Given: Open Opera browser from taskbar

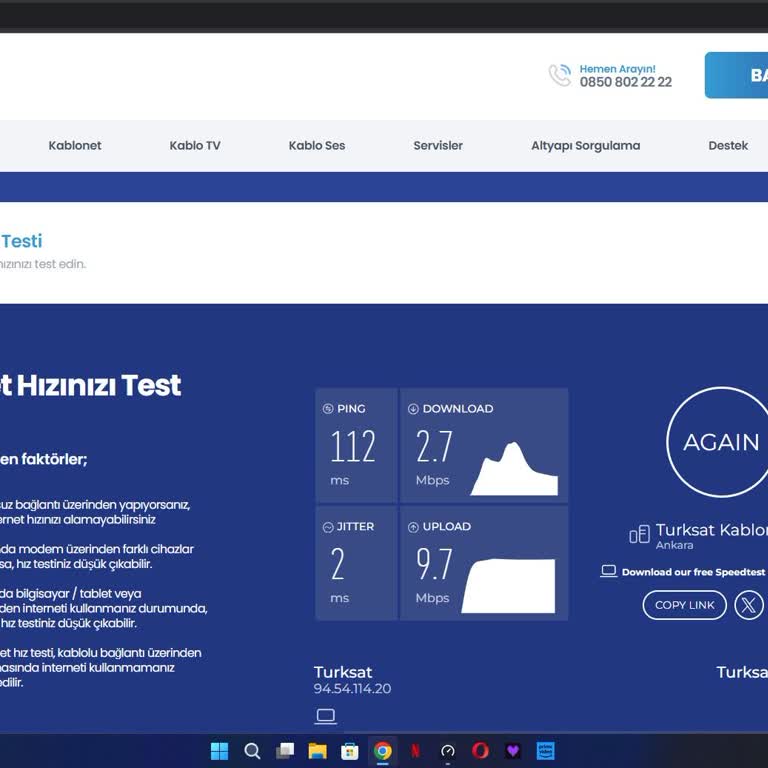Looking at the screenshot, I should click(480, 751).
